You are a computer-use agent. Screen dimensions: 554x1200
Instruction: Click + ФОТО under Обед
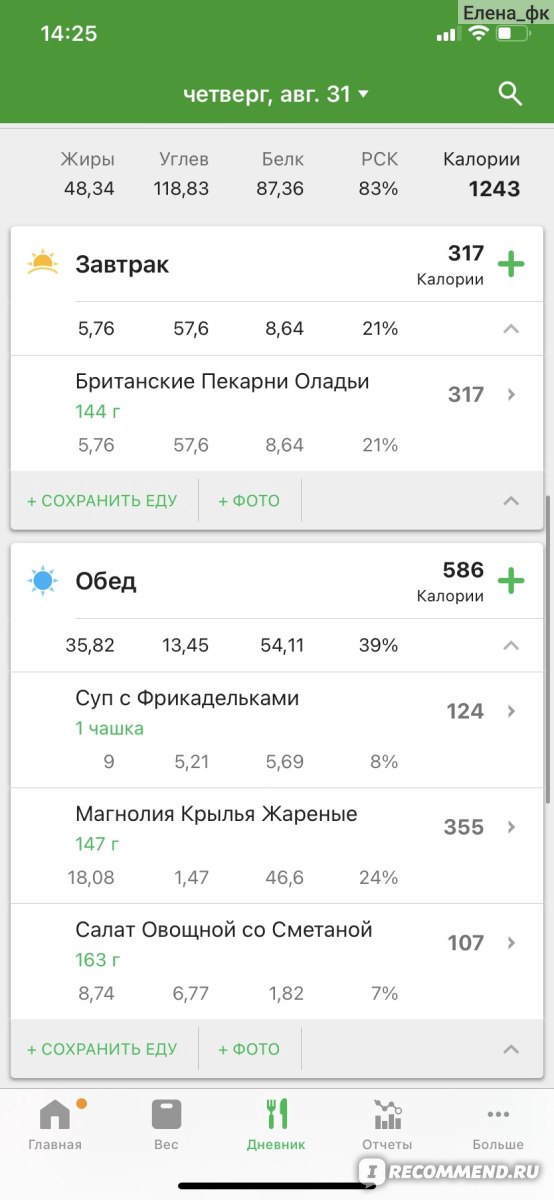pos(249,1049)
